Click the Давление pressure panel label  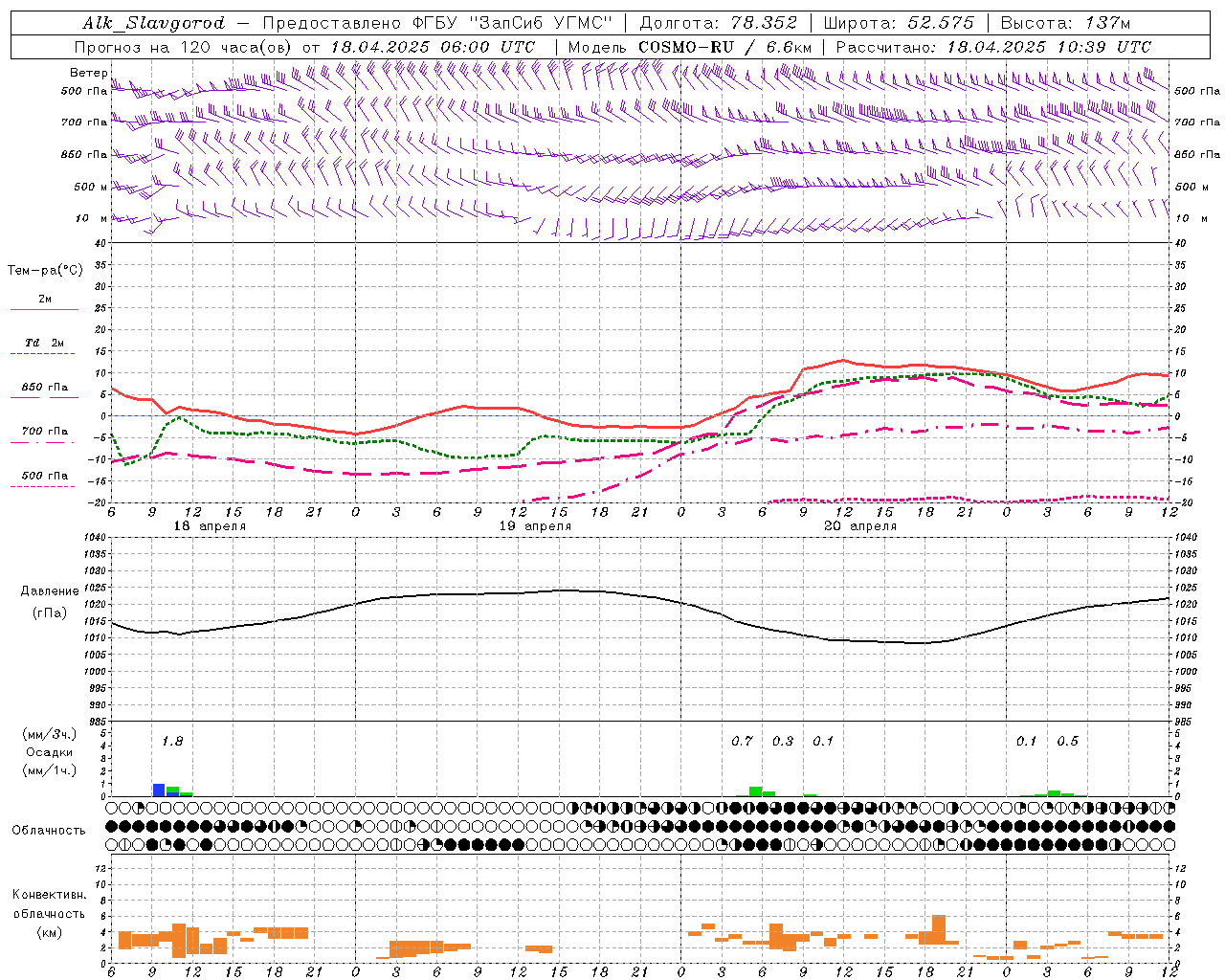pyautogui.click(x=50, y=591)
